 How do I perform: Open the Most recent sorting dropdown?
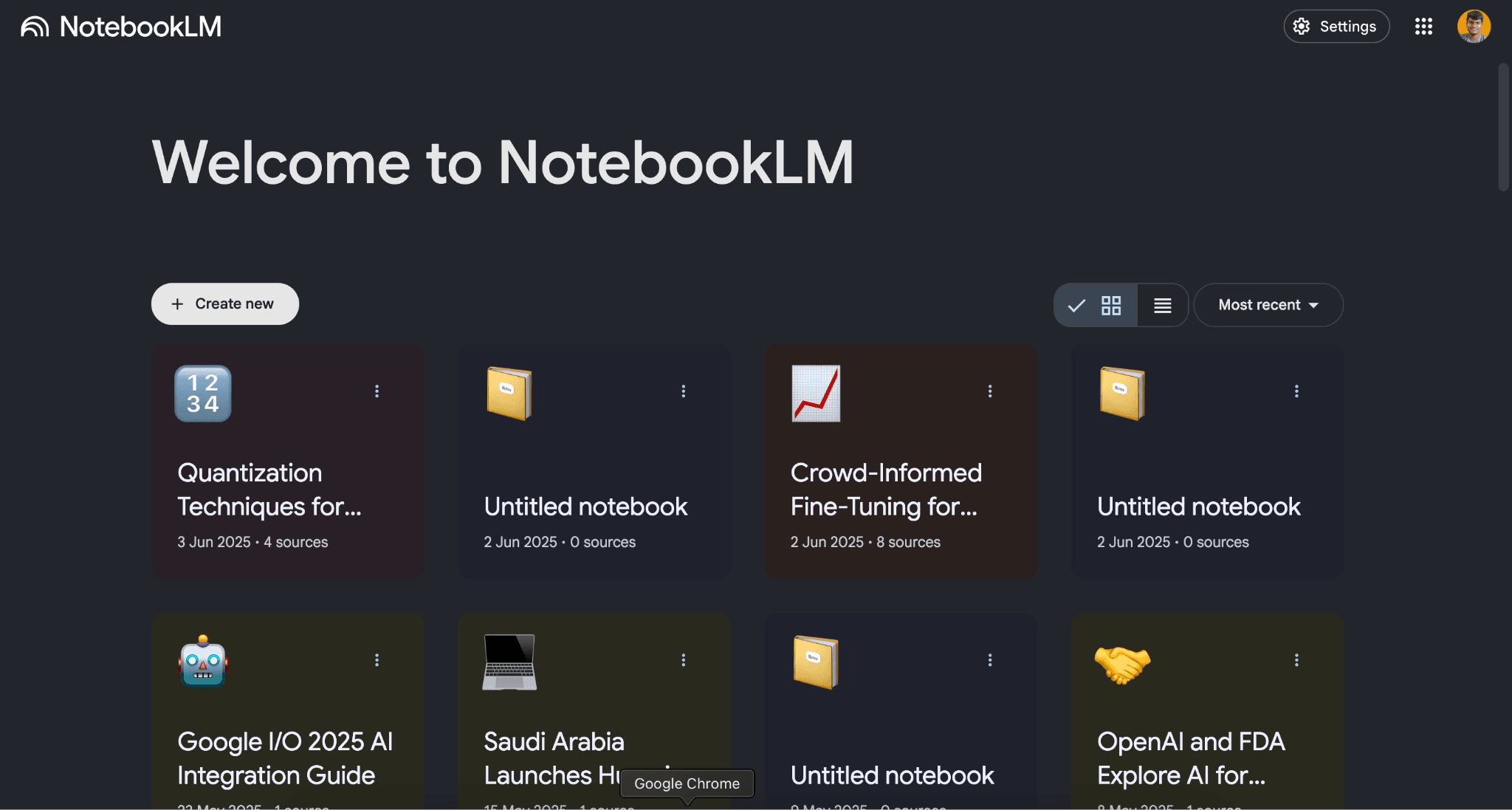pyautogui.click(x=1268, y=304)
